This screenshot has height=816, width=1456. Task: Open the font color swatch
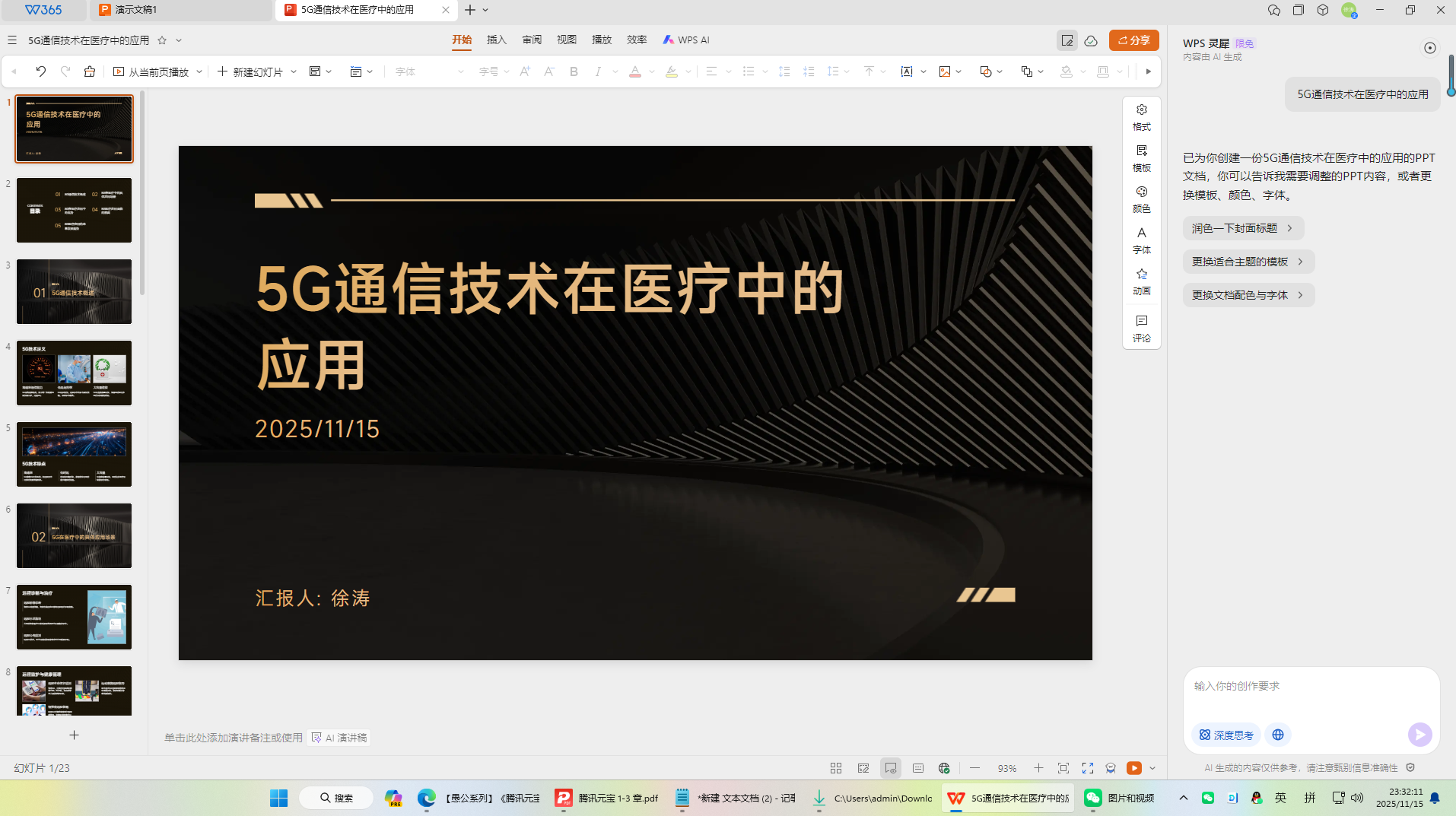636,71
